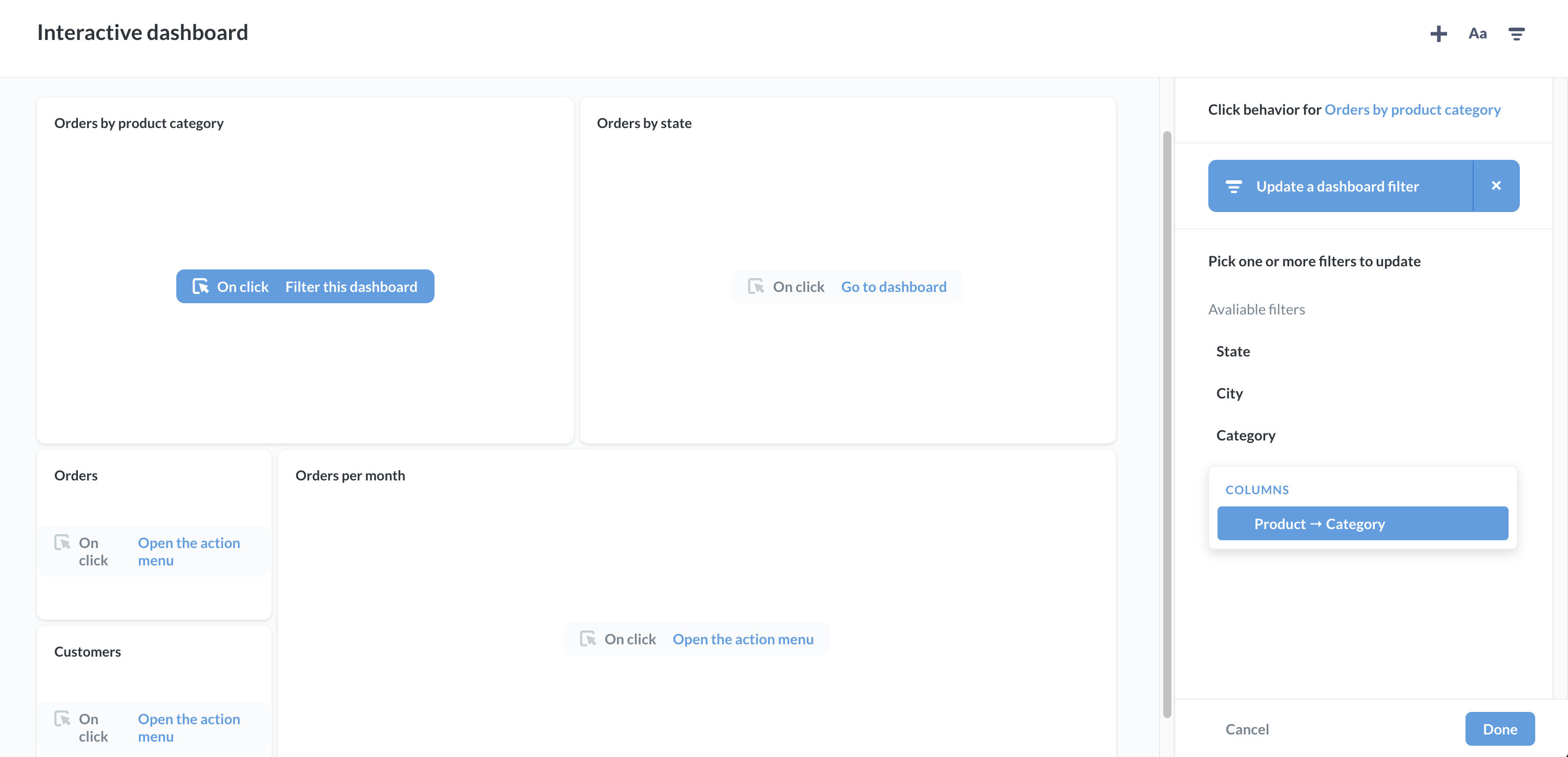The width and height of the screenshot is (1568, 757).
Task: Click the dashboard filter icon on blue button
Action: pos(1233,185)
